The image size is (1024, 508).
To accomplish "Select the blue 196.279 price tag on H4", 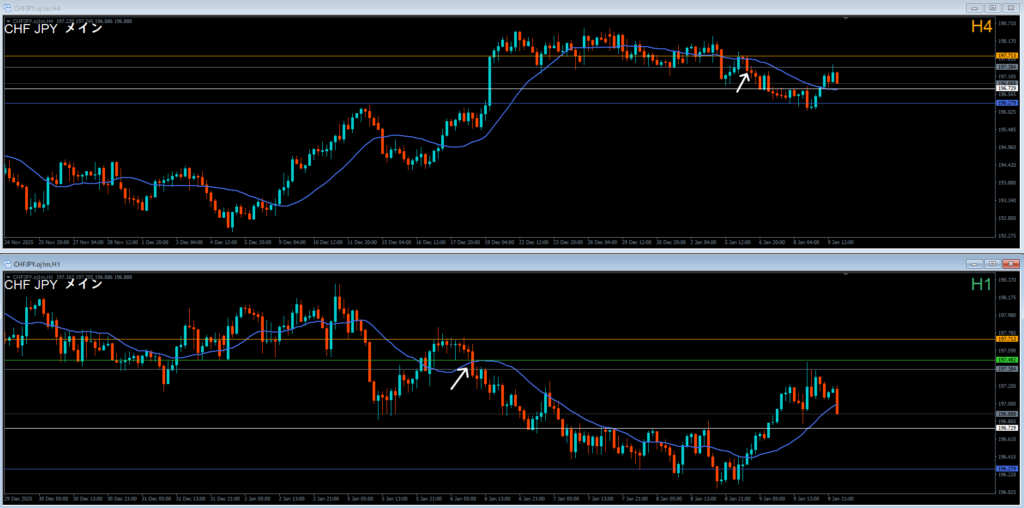I will (1007, 103).
